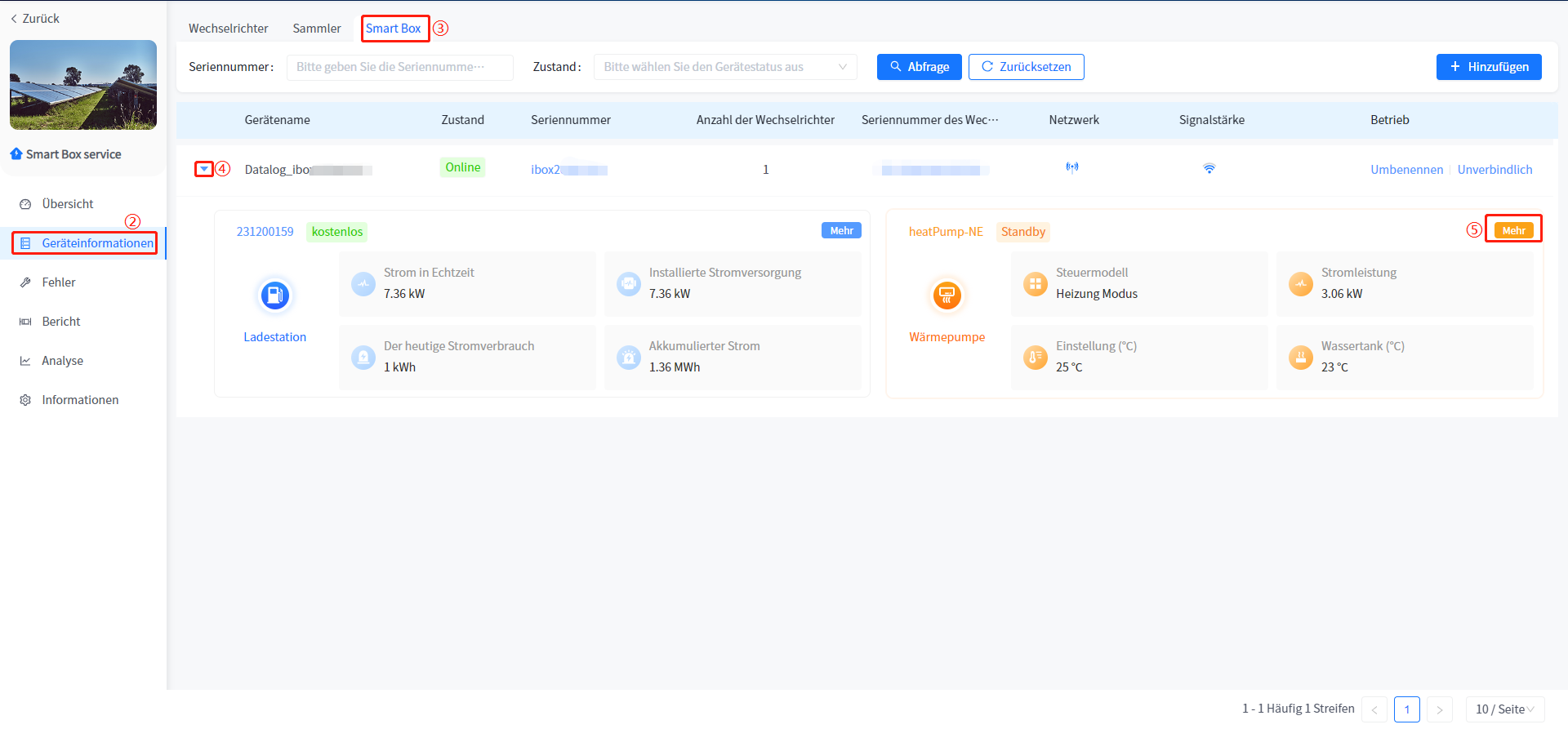
Task: Click the Abfrage search button
Action: click(920, 67)
